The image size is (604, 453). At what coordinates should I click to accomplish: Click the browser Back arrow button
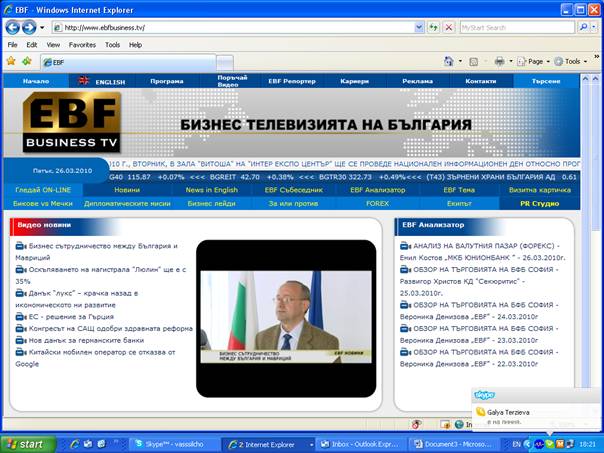coord(12,27)
